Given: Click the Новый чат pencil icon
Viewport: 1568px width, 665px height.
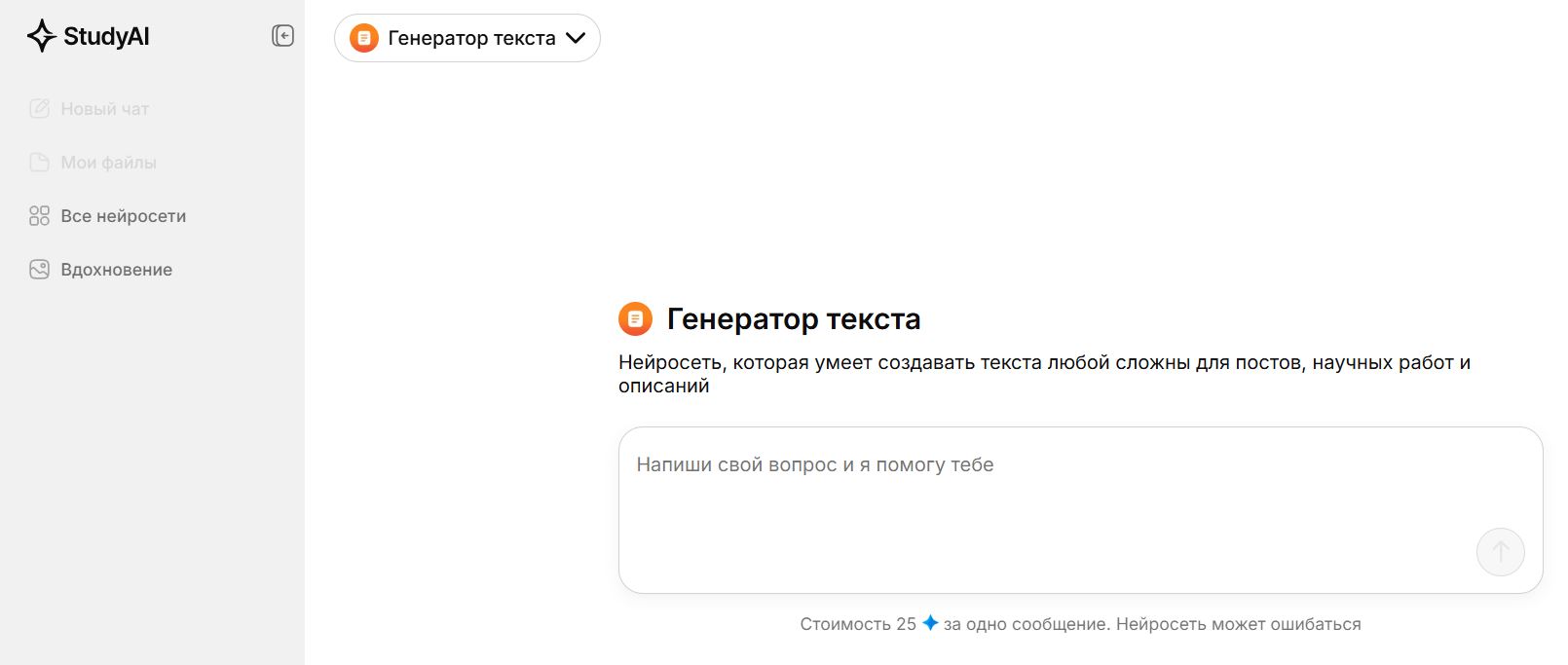Looking at the screenshot, I should pyautogui.click(x=39, y=109).
